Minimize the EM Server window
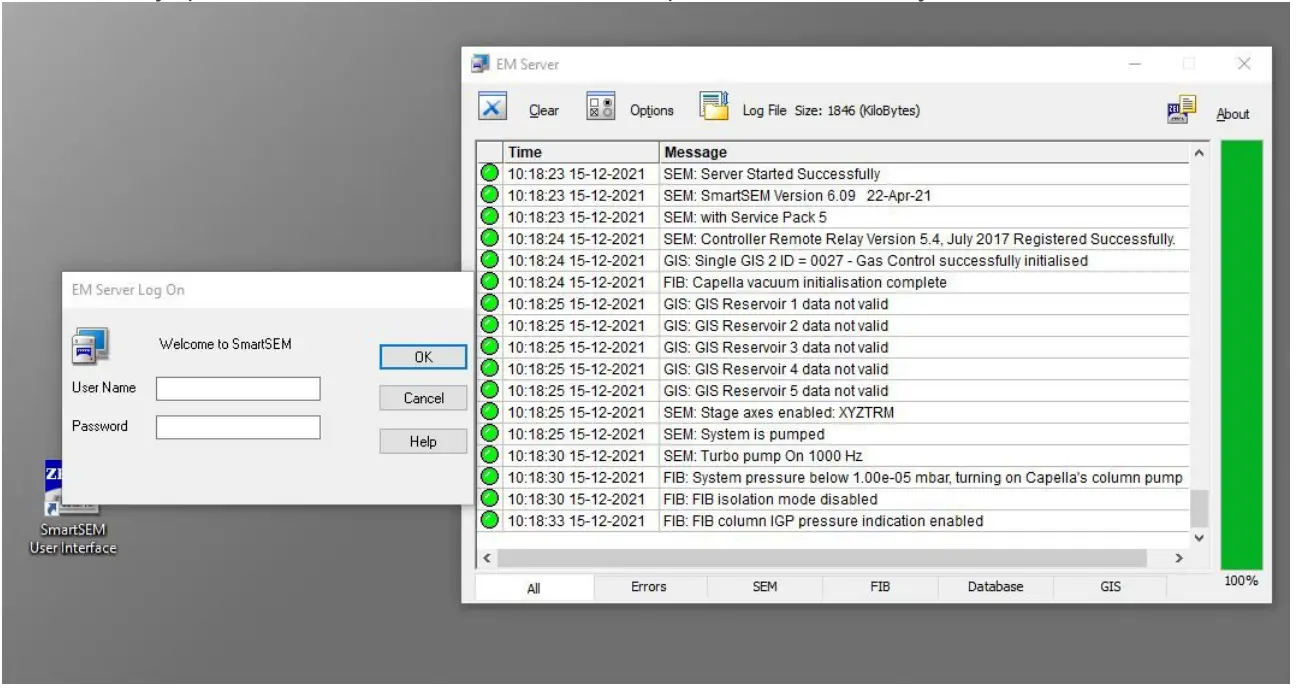 pos(1135,64)
